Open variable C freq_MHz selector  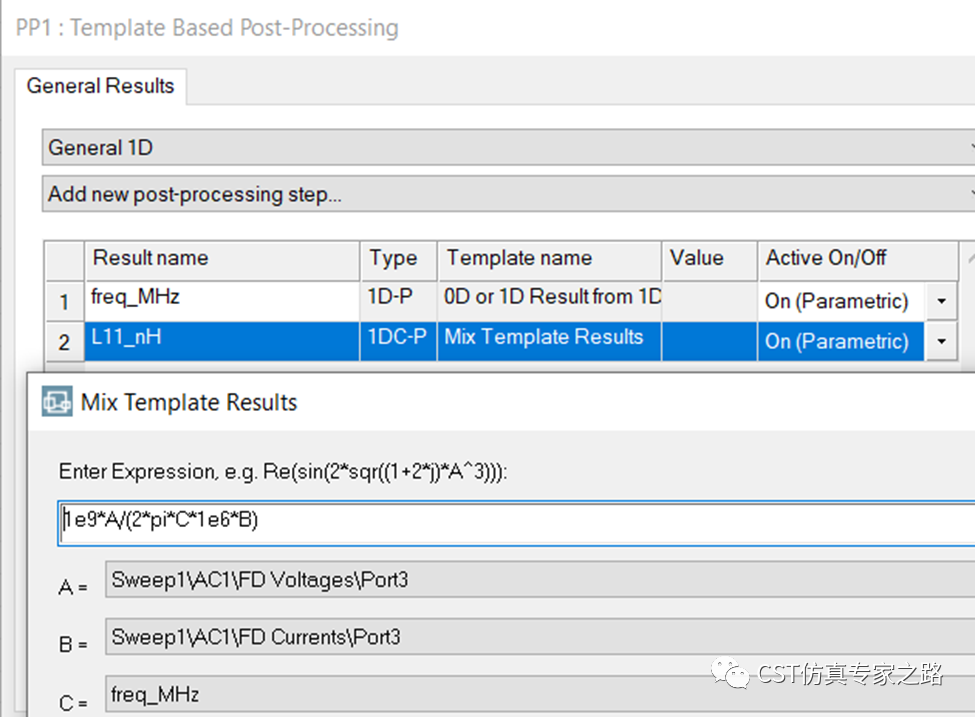[x=540, y=695]
